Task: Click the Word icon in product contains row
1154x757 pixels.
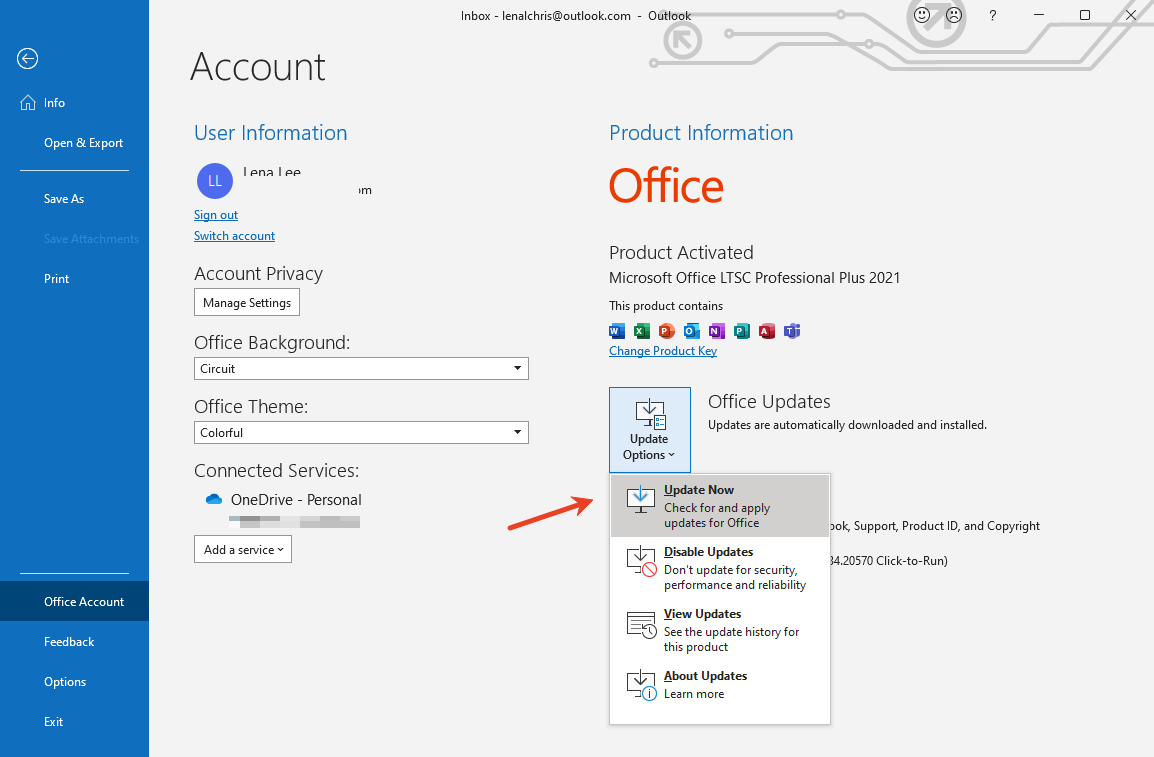Action: point(616,331)
